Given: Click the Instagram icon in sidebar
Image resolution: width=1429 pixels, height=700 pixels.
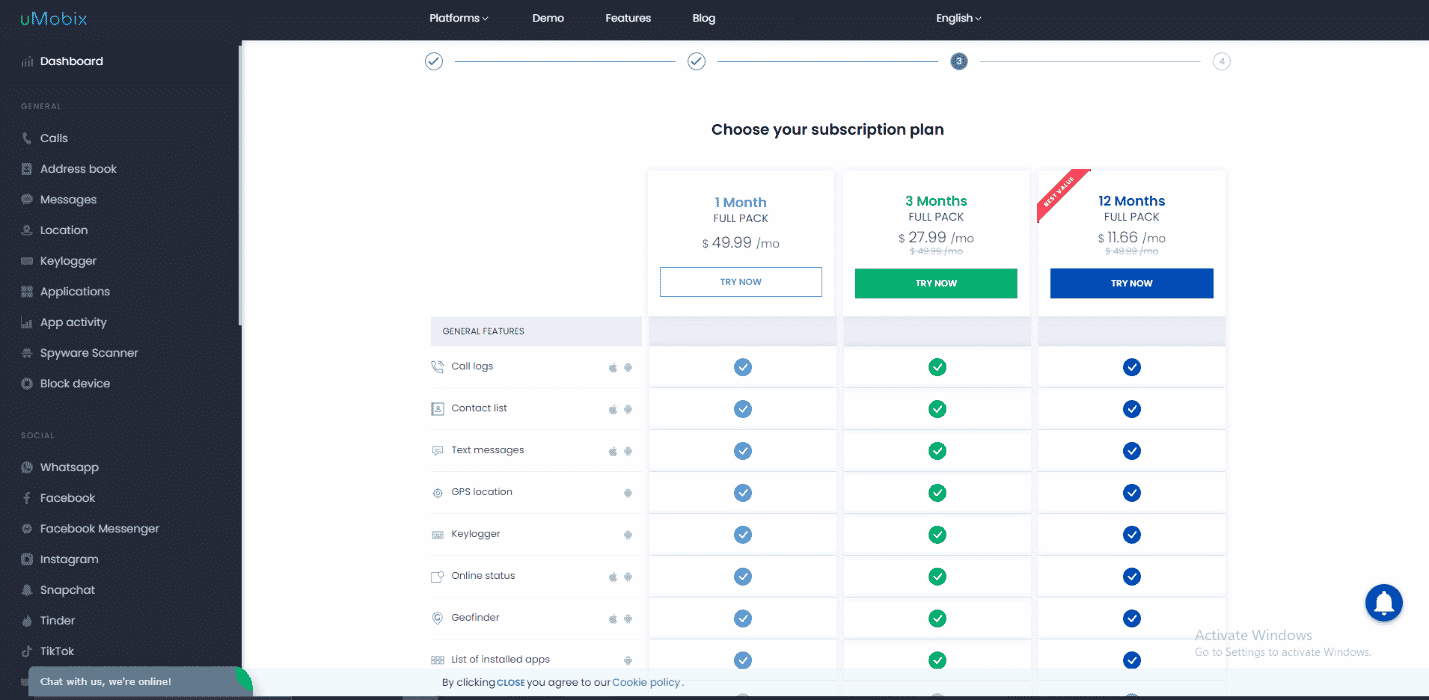Looking at the screenshot, I should coord(27,559).
